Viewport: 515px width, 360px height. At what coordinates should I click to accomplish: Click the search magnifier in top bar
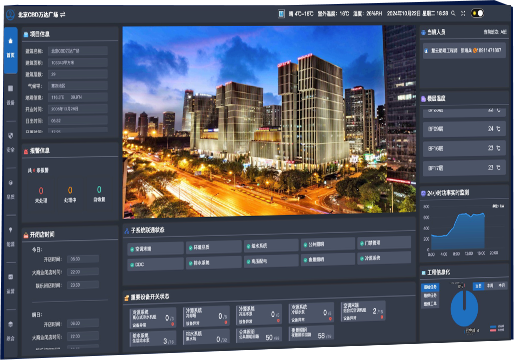tap(453, 13)
